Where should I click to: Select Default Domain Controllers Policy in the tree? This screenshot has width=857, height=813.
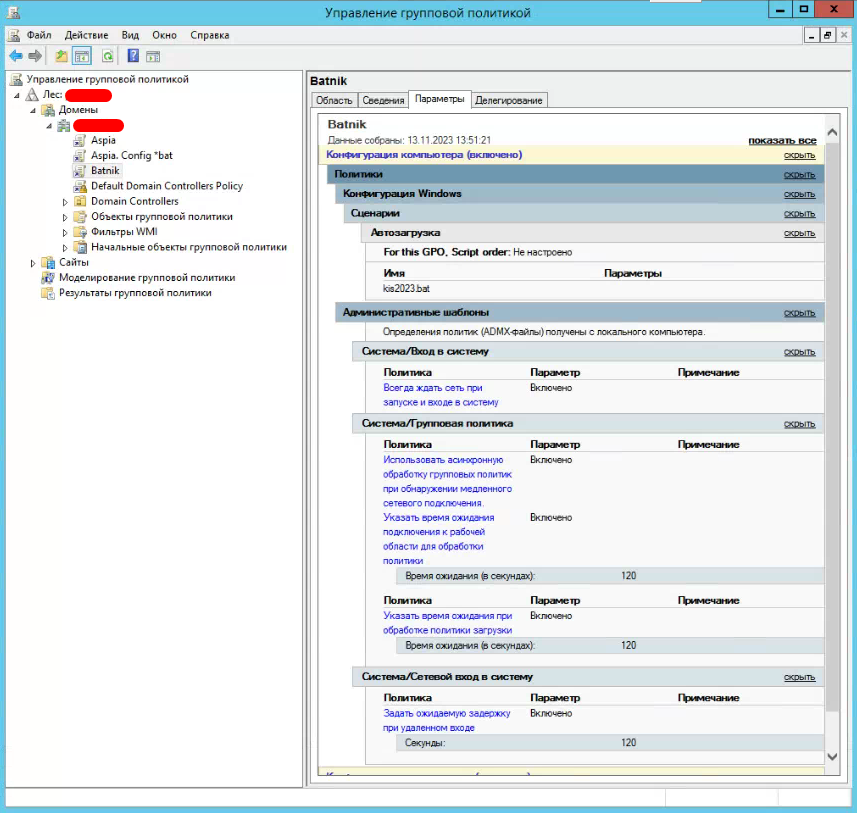pos(166,186)
